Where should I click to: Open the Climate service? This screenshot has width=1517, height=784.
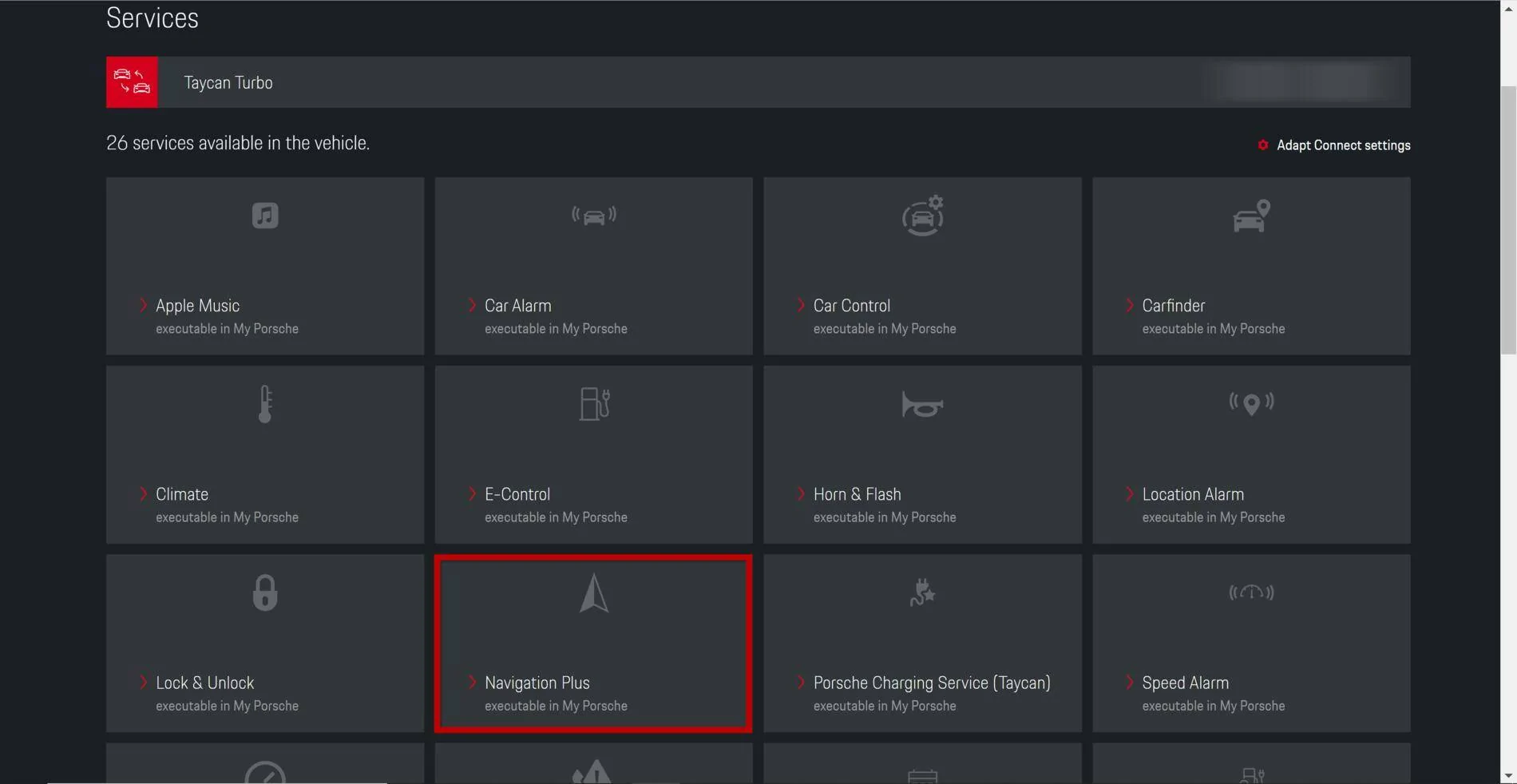(265, 454)
